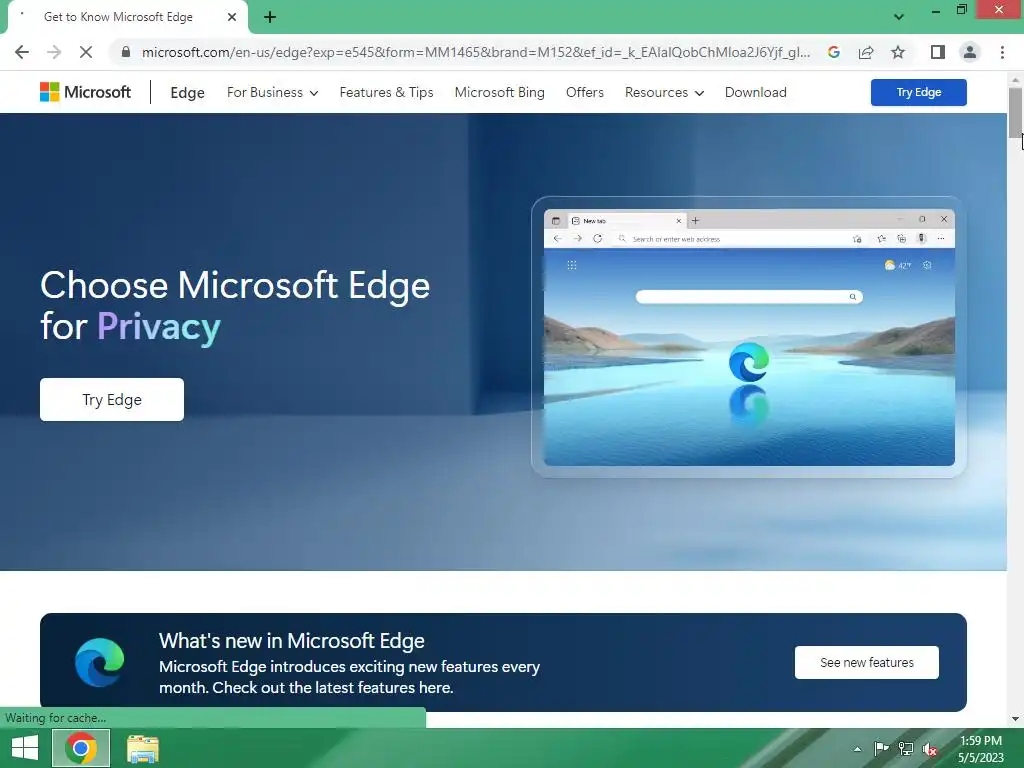Open Chrome side panel
1024x768 pixels.
click(938, 52)
